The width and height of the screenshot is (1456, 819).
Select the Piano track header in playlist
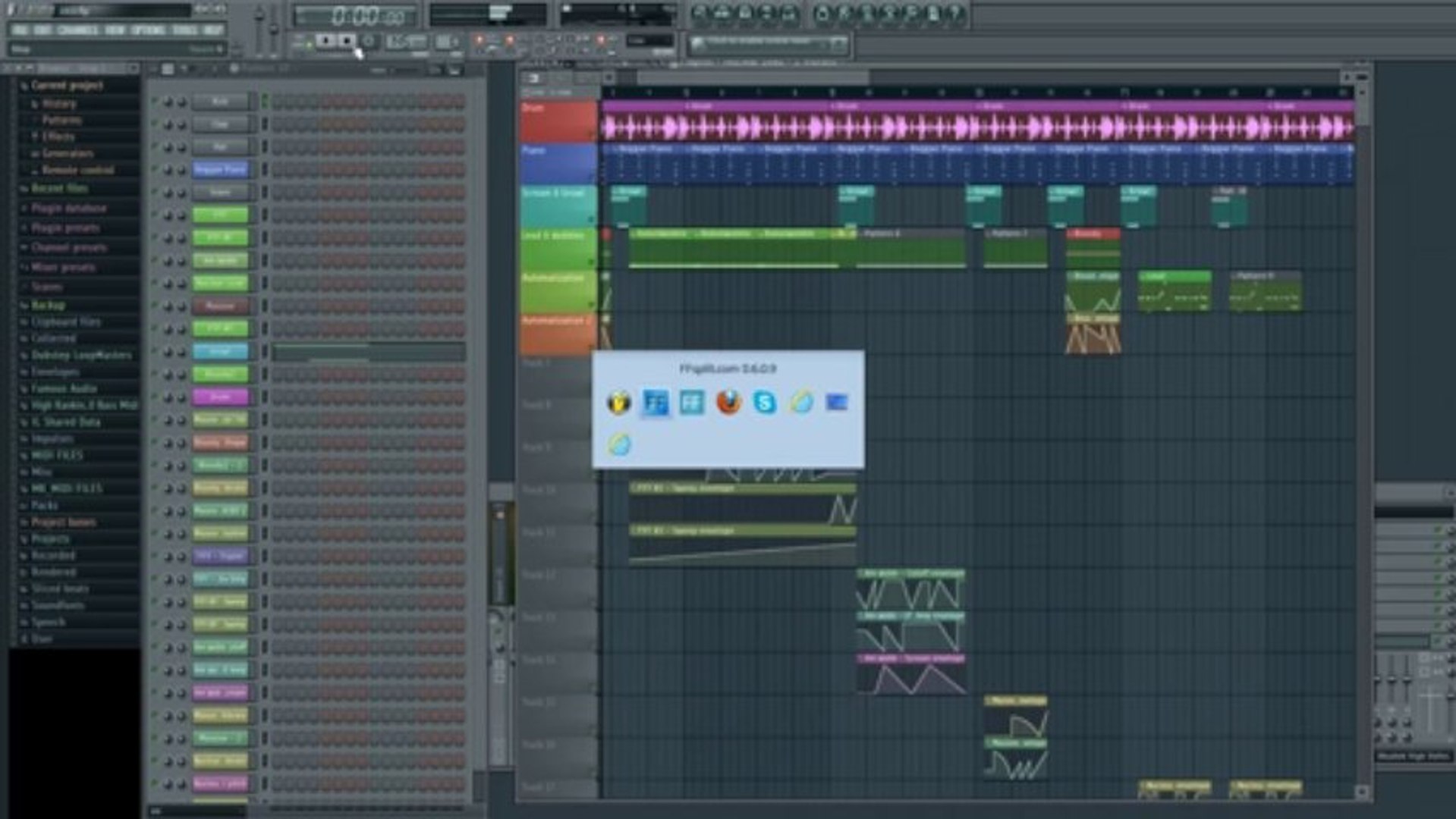(558, 164)
